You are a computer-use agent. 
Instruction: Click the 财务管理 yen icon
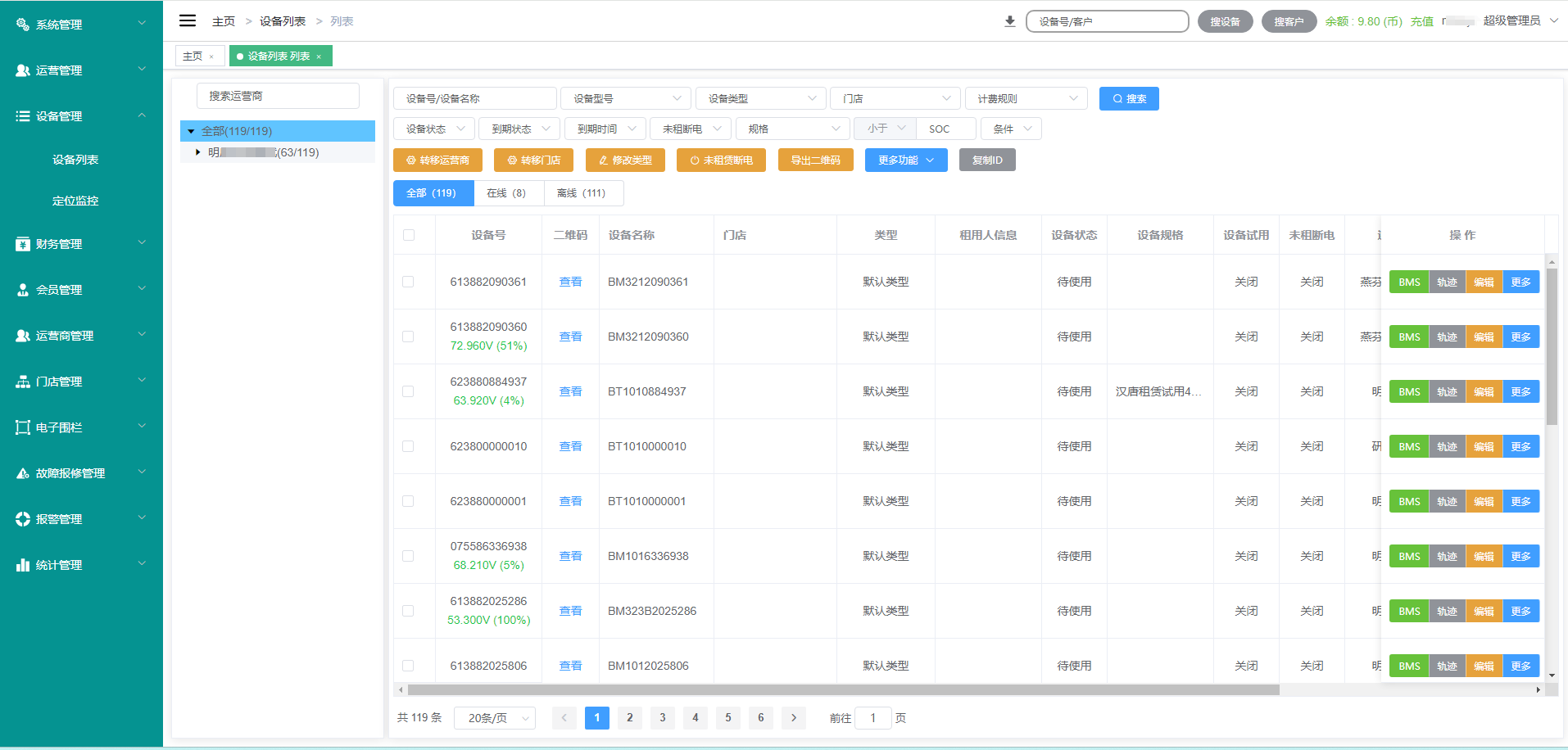pos(23,244)
